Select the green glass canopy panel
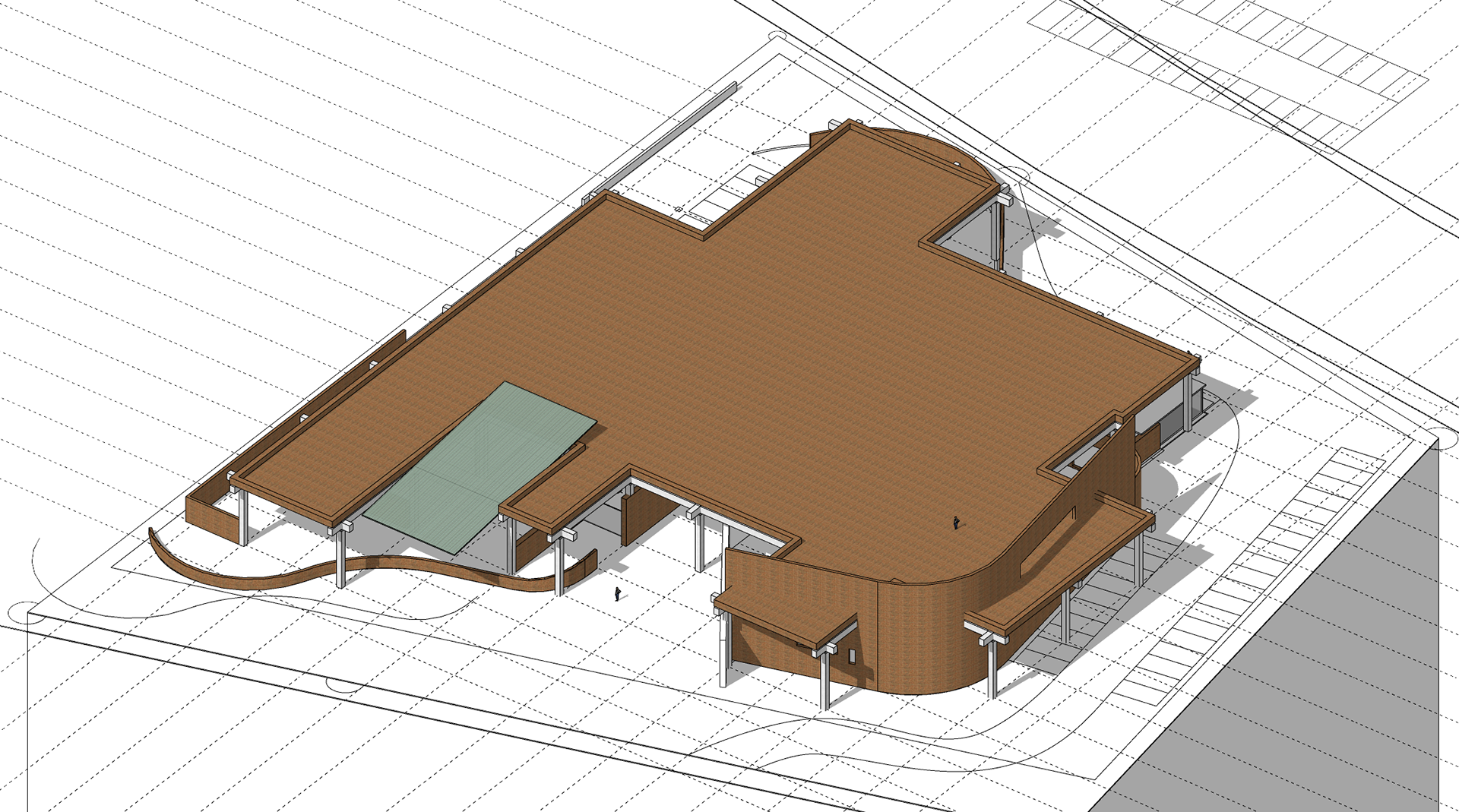This screenshot has height=812, width=1459. click(x=480, y=467)
